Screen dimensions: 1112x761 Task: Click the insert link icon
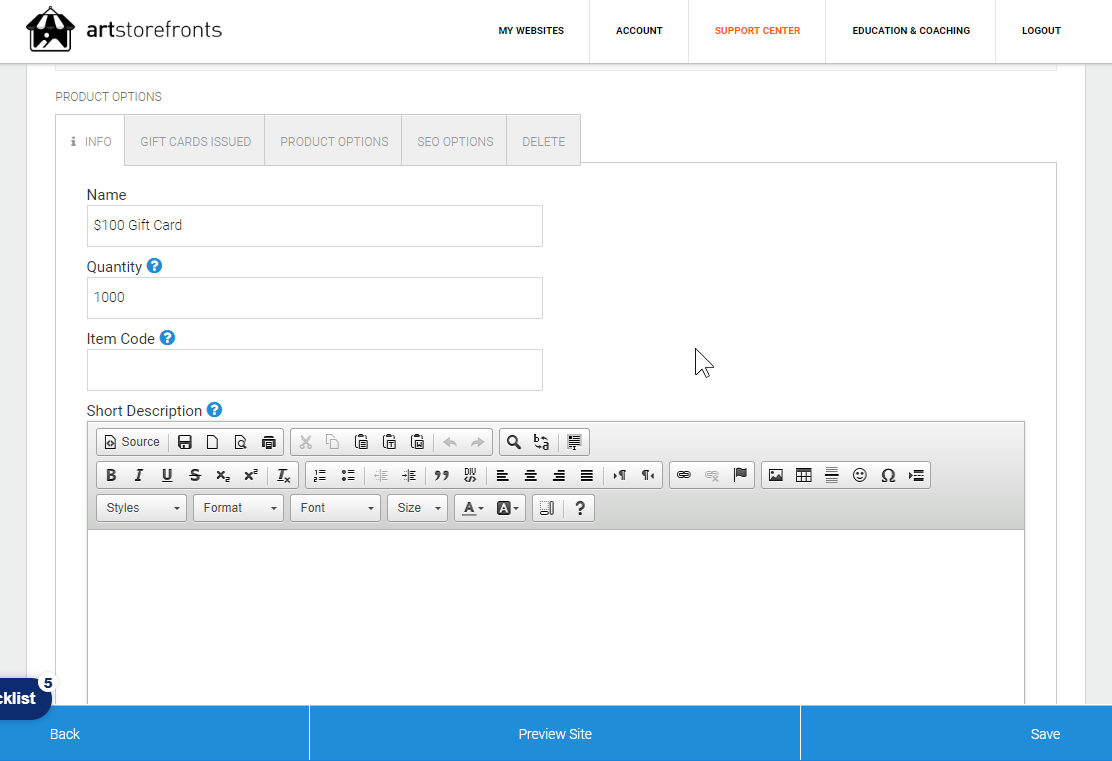tap(684, 475)
